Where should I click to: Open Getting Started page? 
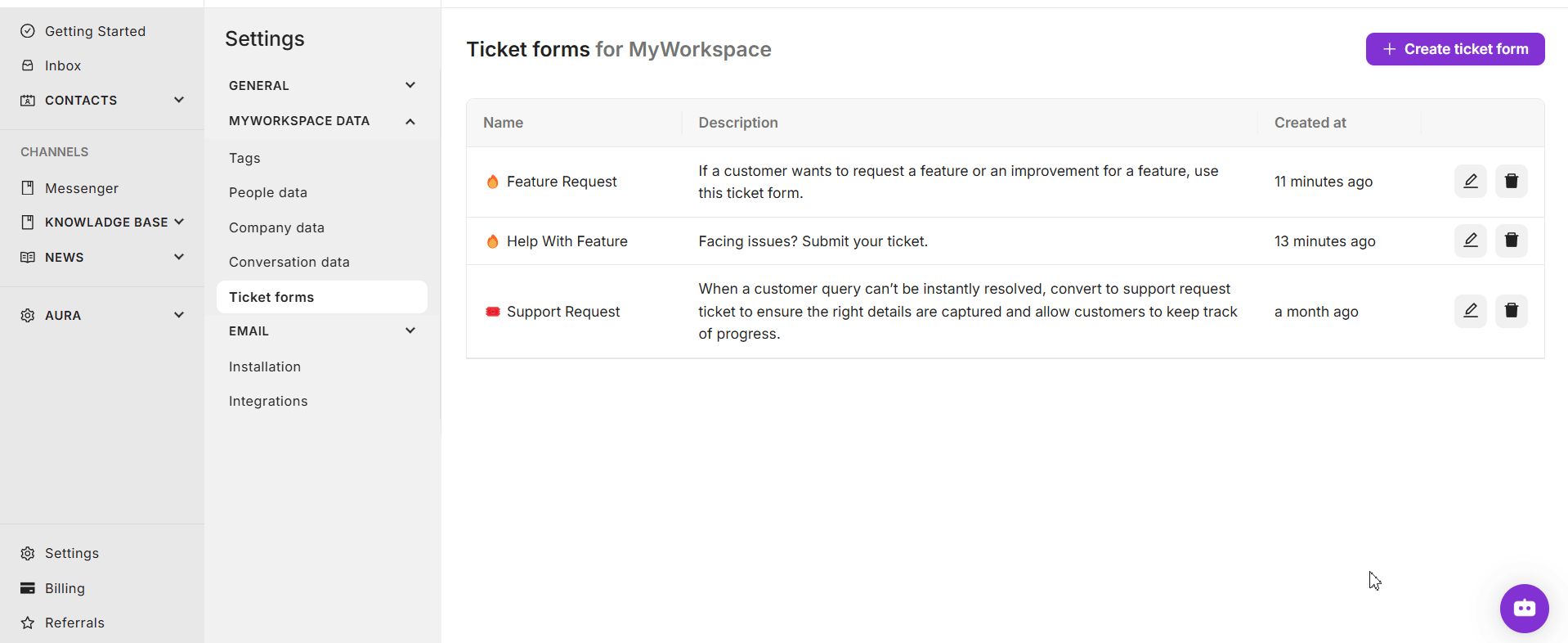pyautogui.click(x=95, y=31)
